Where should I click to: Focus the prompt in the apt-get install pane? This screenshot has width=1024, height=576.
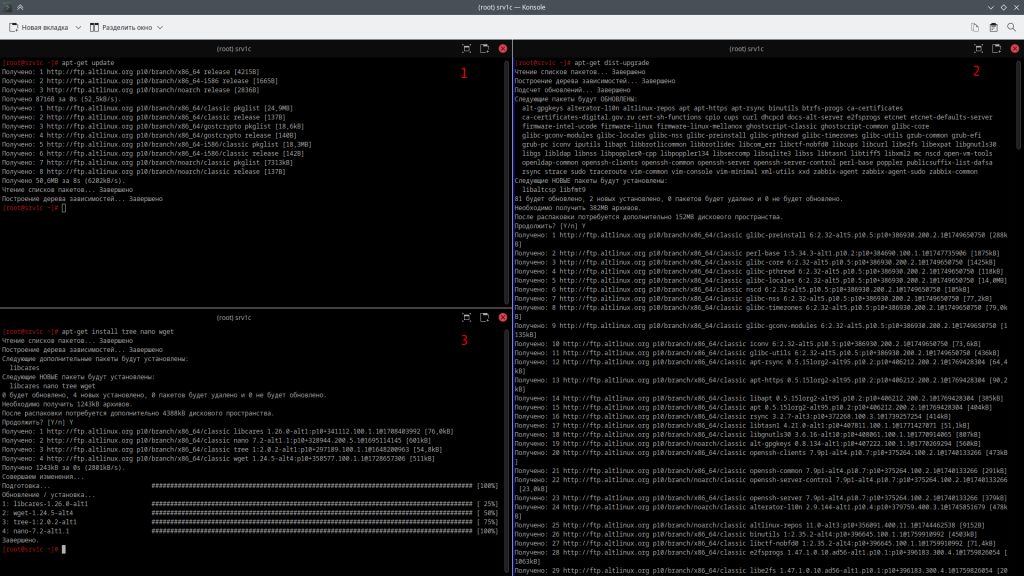64,549
